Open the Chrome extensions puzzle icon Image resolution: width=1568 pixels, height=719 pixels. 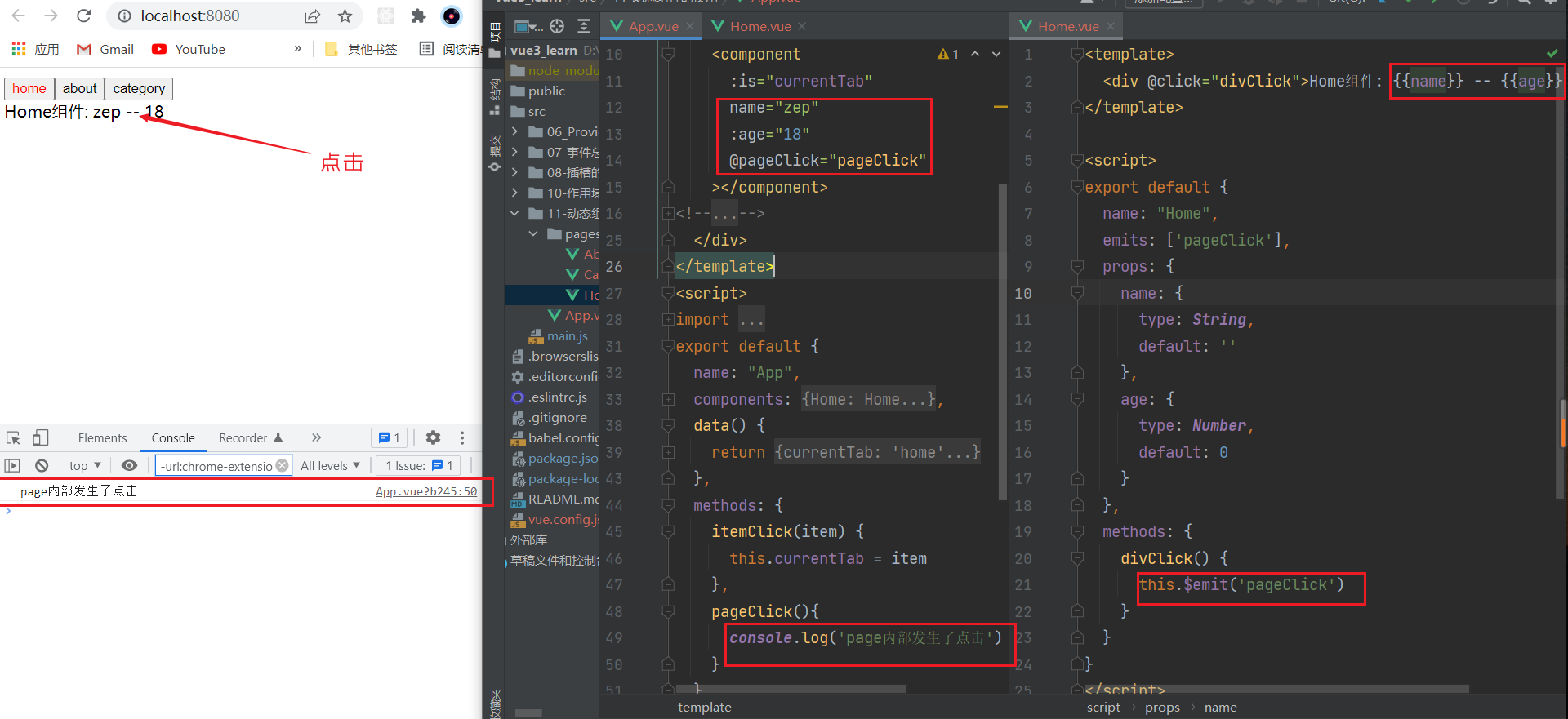tap(419, 16)
